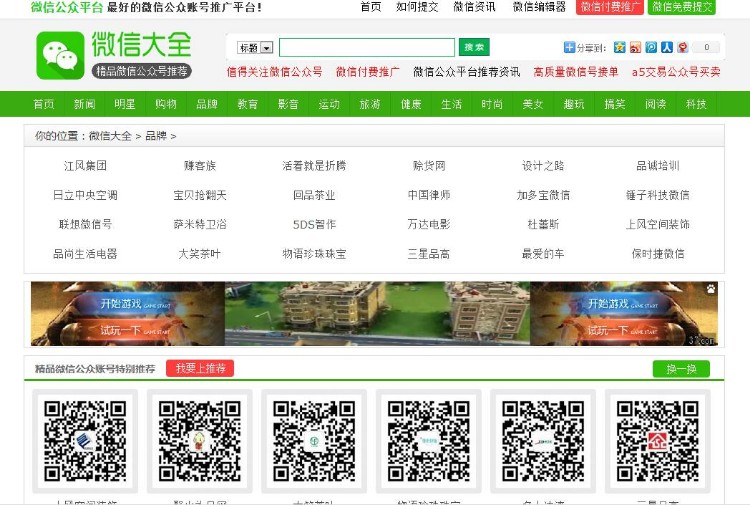
Task: Open the 大笑茶叶 link
Action: pos(199,254)
